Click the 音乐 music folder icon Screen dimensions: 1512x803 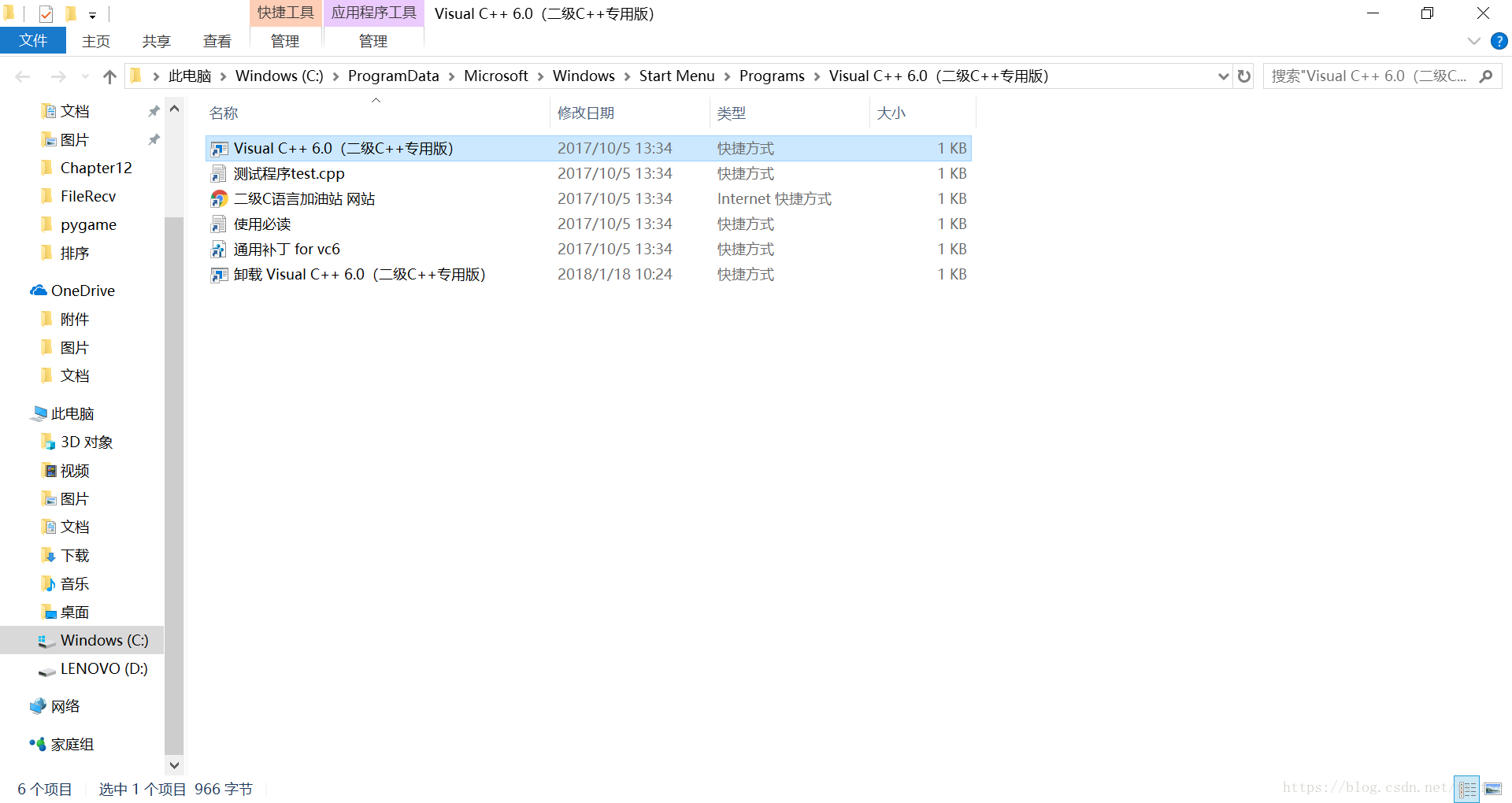click(x=48, y=584)
